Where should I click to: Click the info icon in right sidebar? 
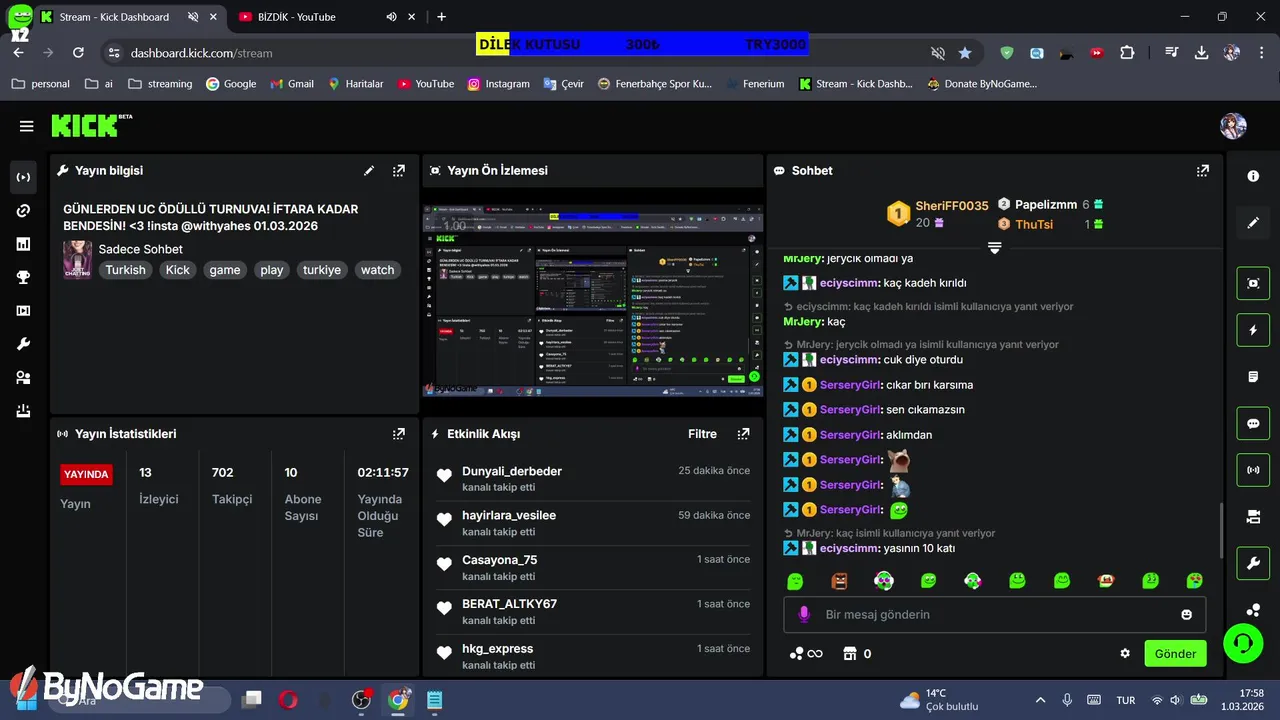point(1253,176)
